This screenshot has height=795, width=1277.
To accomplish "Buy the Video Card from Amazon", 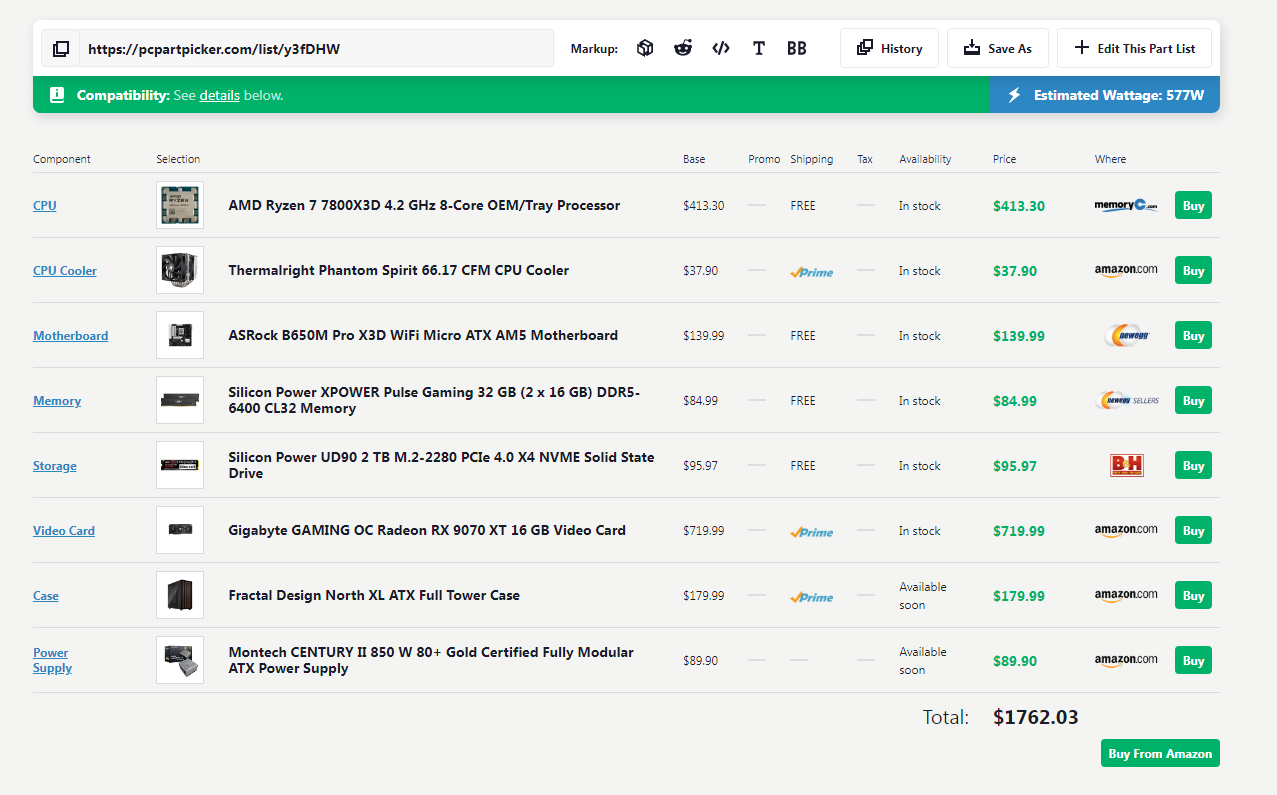I will point(1193,530).
